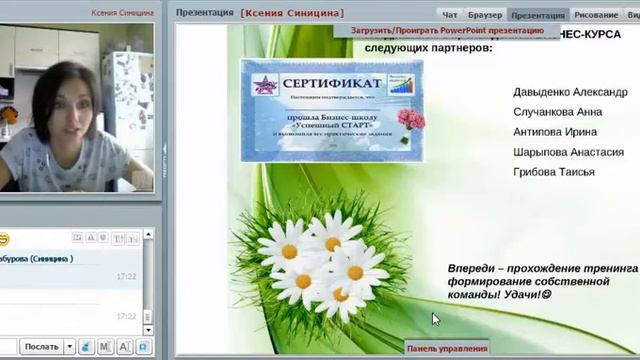This screenshot has height=360, width=640.
Task: Click the name Давыденко Александр
Action: (x=570, y=92)
